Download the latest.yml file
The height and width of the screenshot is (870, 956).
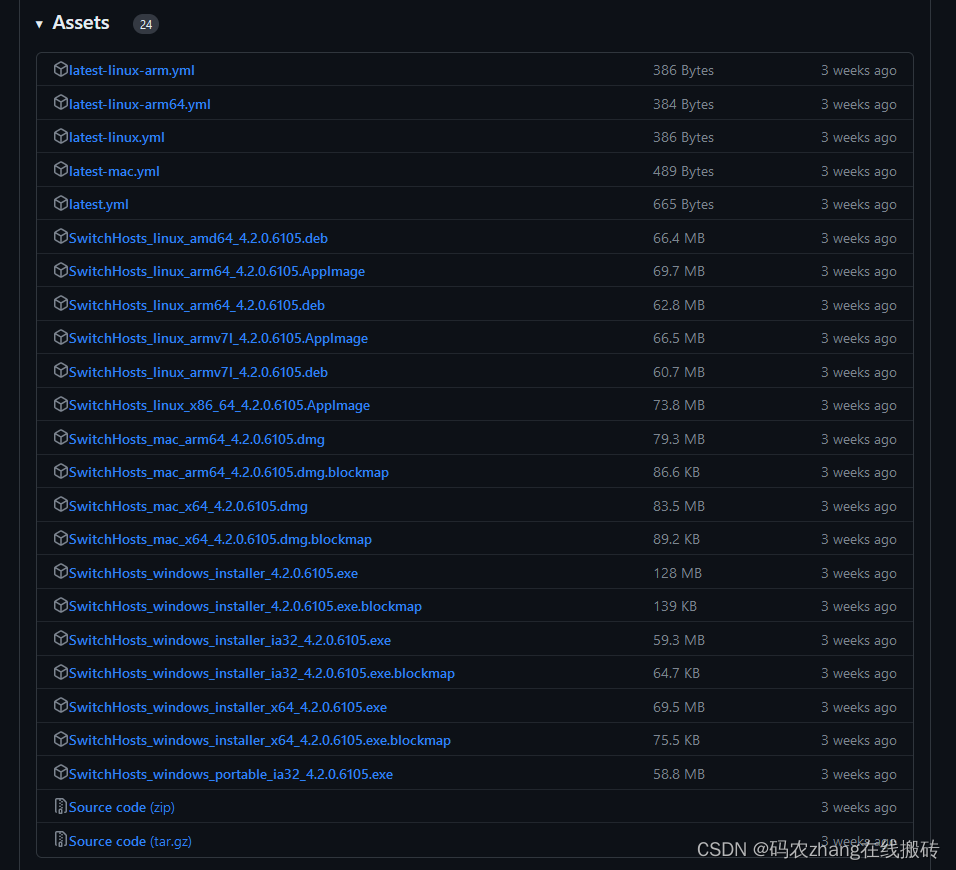coord(99,205)
